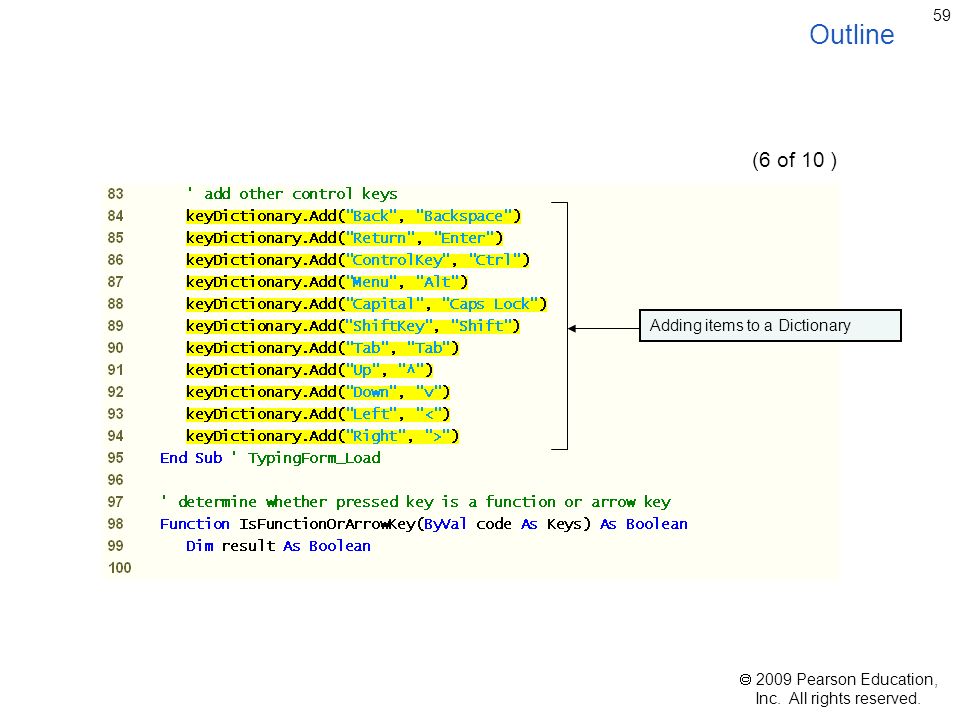The width and height of the screenshot is (960, 720).
Task: Click the comment on line 83
Action: [292, 194]
